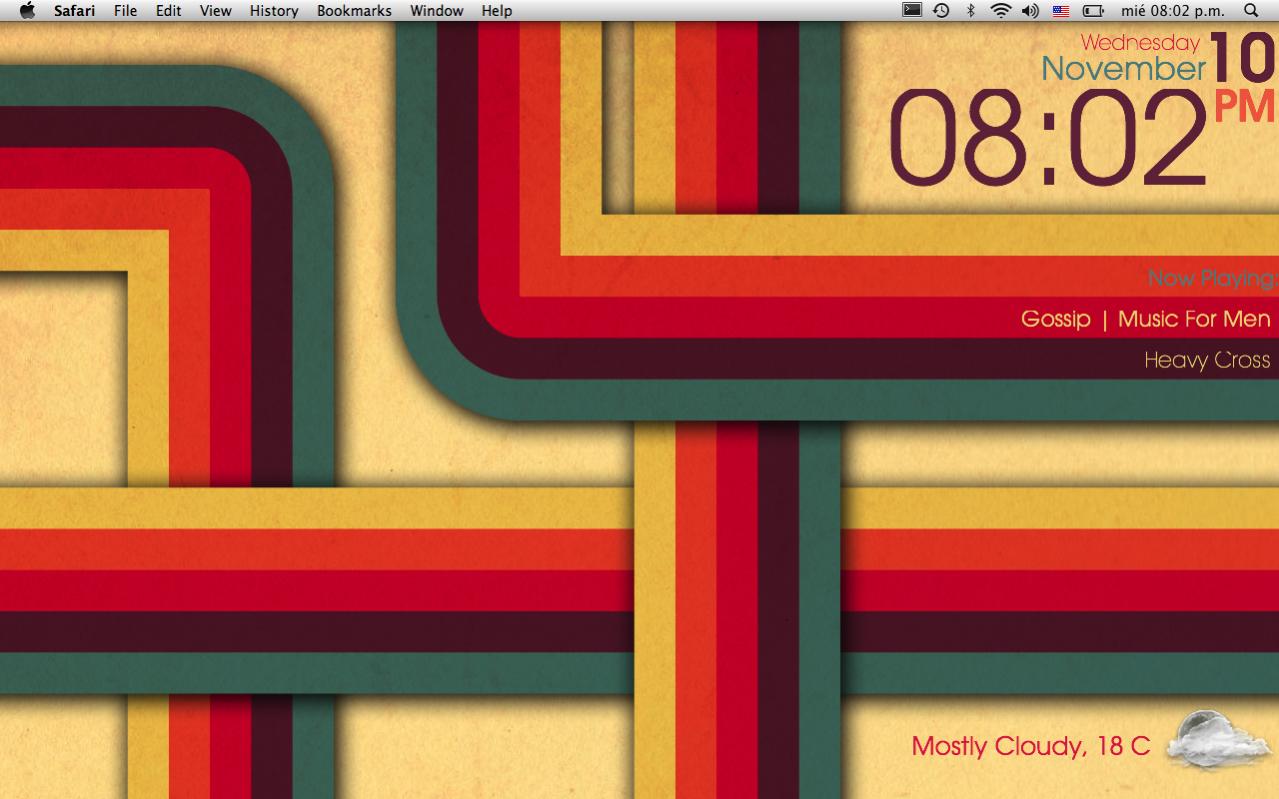Open the Wi-Fi status menu
Image resolution: width=1279 pixels, height=799 pixels.
coord(1000,10)
